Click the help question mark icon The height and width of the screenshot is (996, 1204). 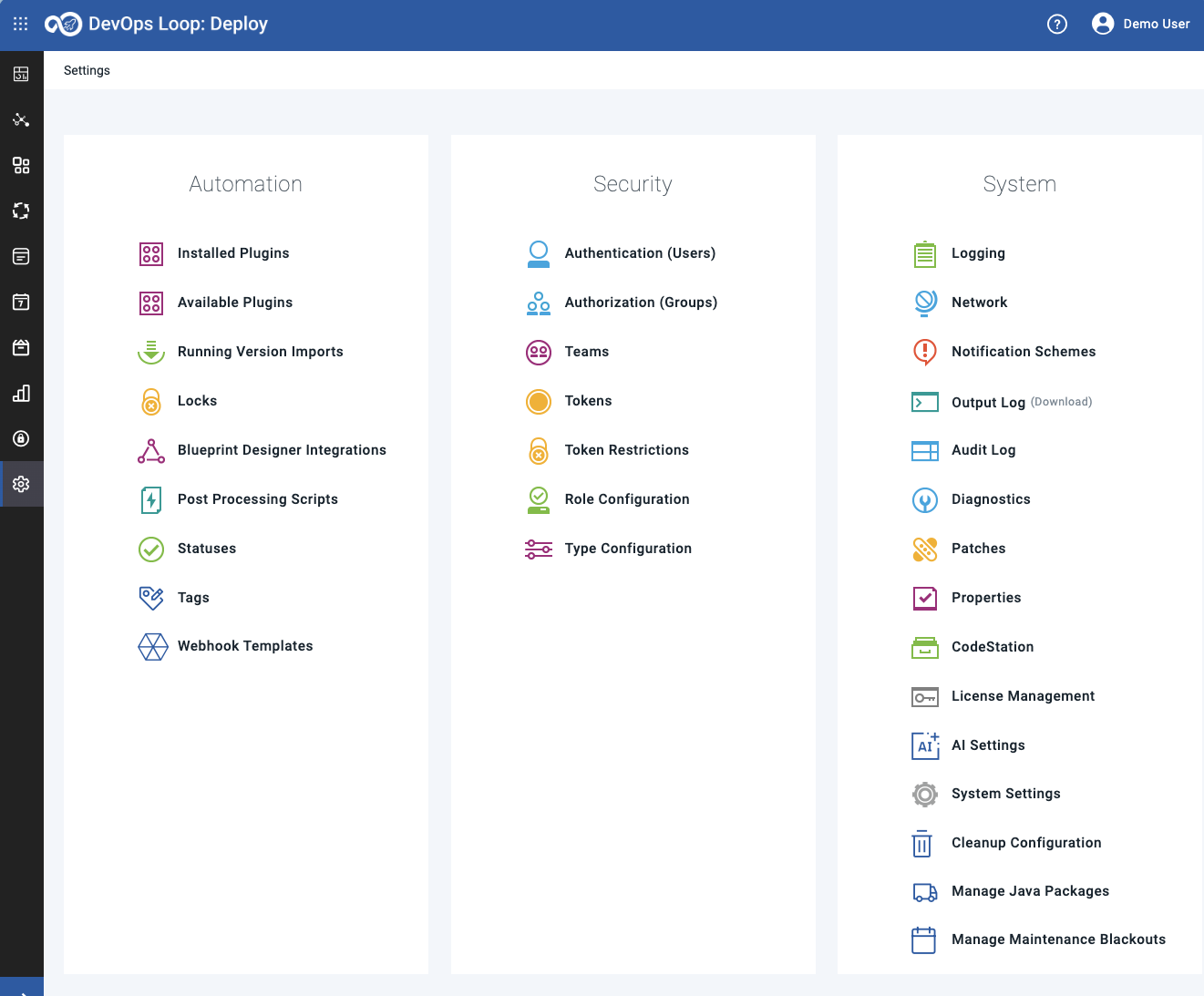[1056, 24]
